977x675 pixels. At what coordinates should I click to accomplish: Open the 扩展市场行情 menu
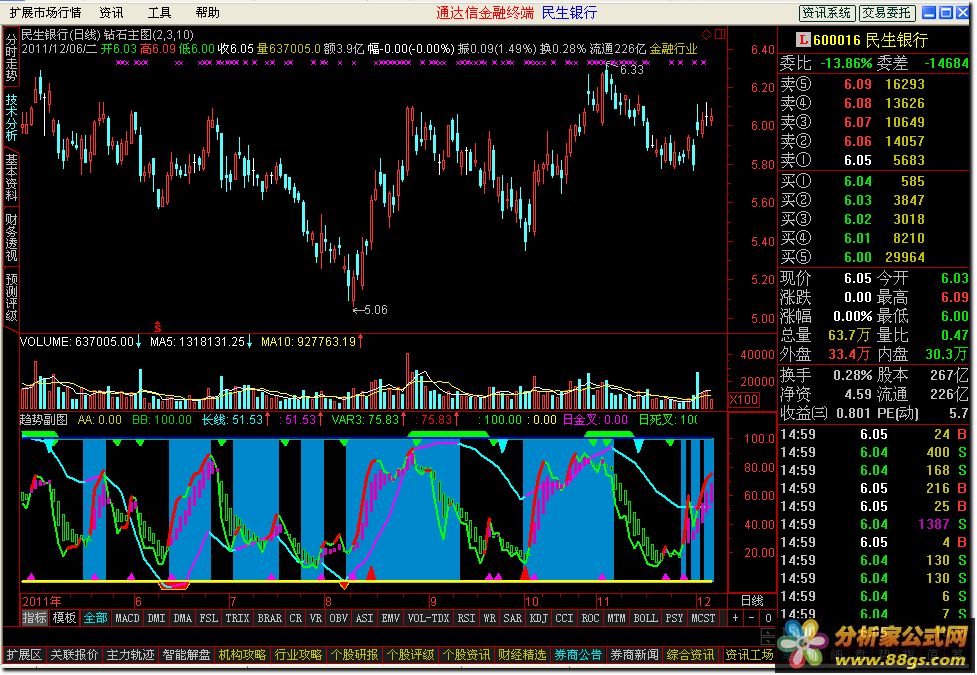[45, 12]
